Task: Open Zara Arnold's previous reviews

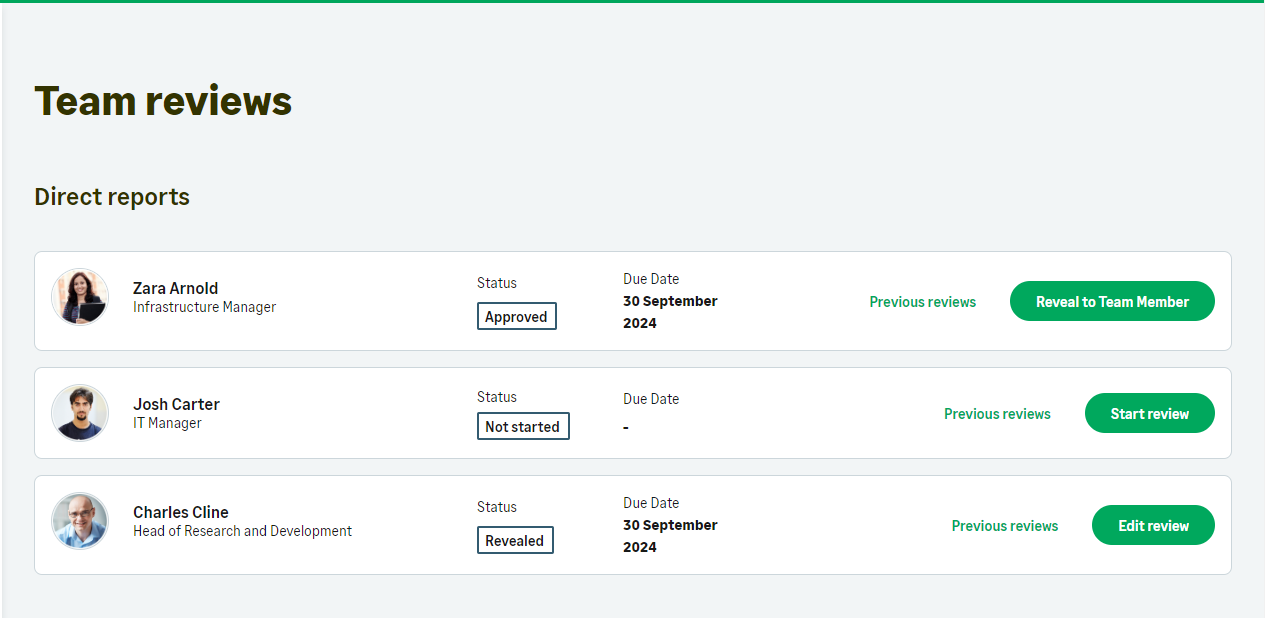Action: (x=922, y=301)
